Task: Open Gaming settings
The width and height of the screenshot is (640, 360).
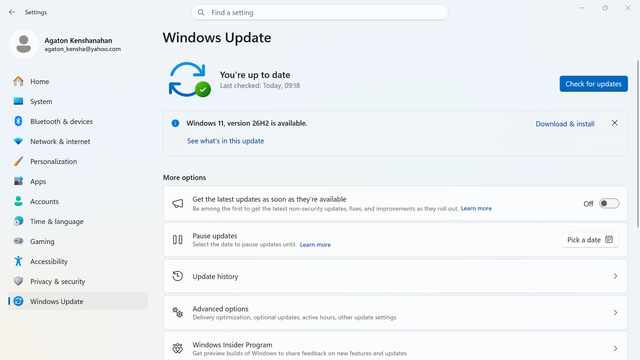Action: point(78,241)
